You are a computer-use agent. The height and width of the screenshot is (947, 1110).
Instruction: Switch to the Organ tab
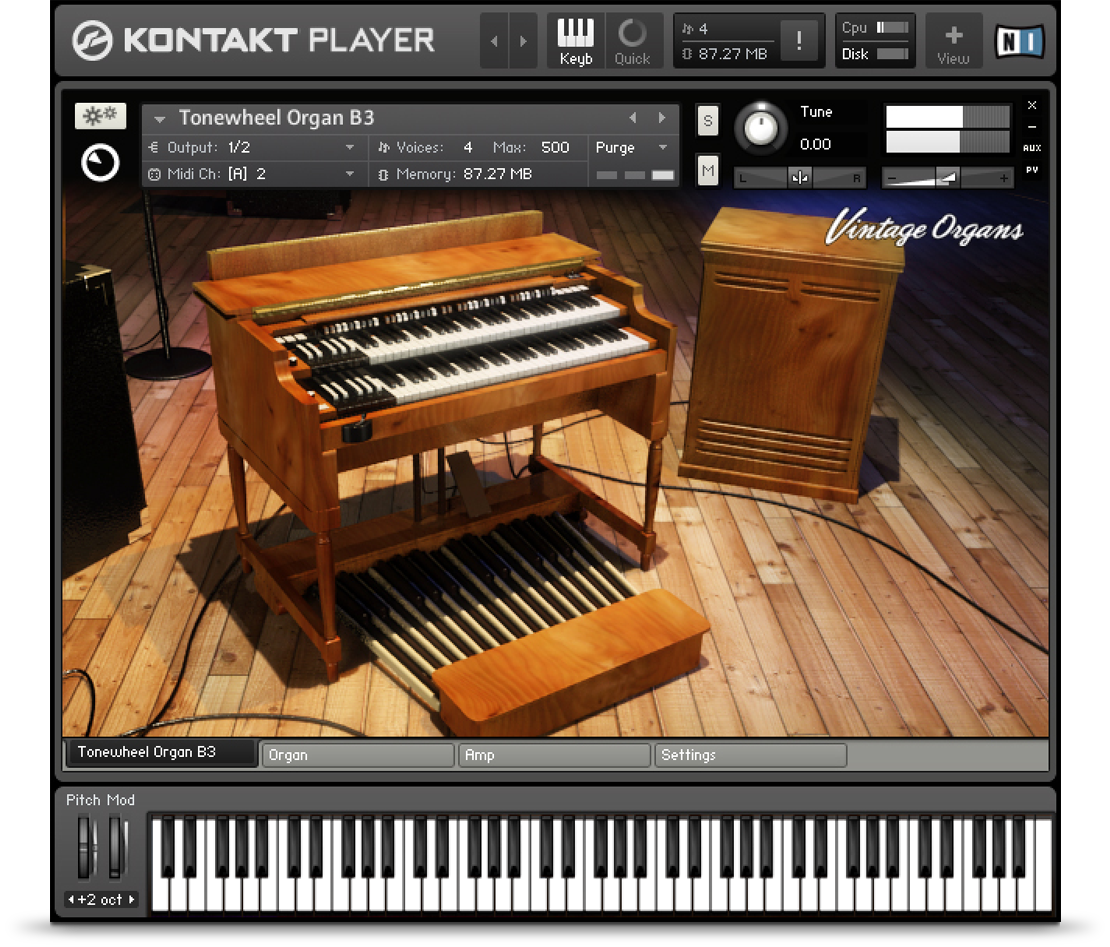click(x=357, y=755)
